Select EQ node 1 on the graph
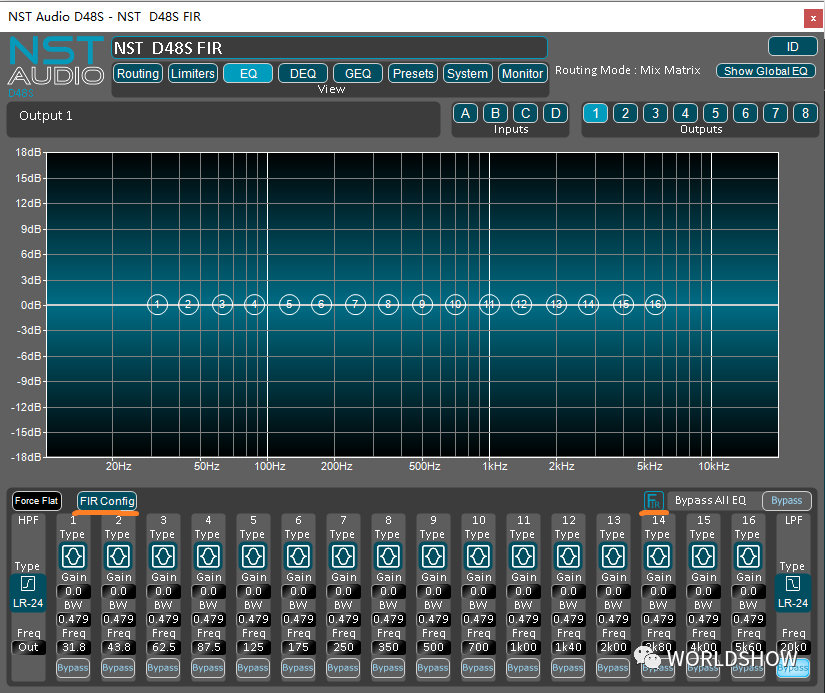The height and width of the screenshot is (693, 825). (157, 304)
